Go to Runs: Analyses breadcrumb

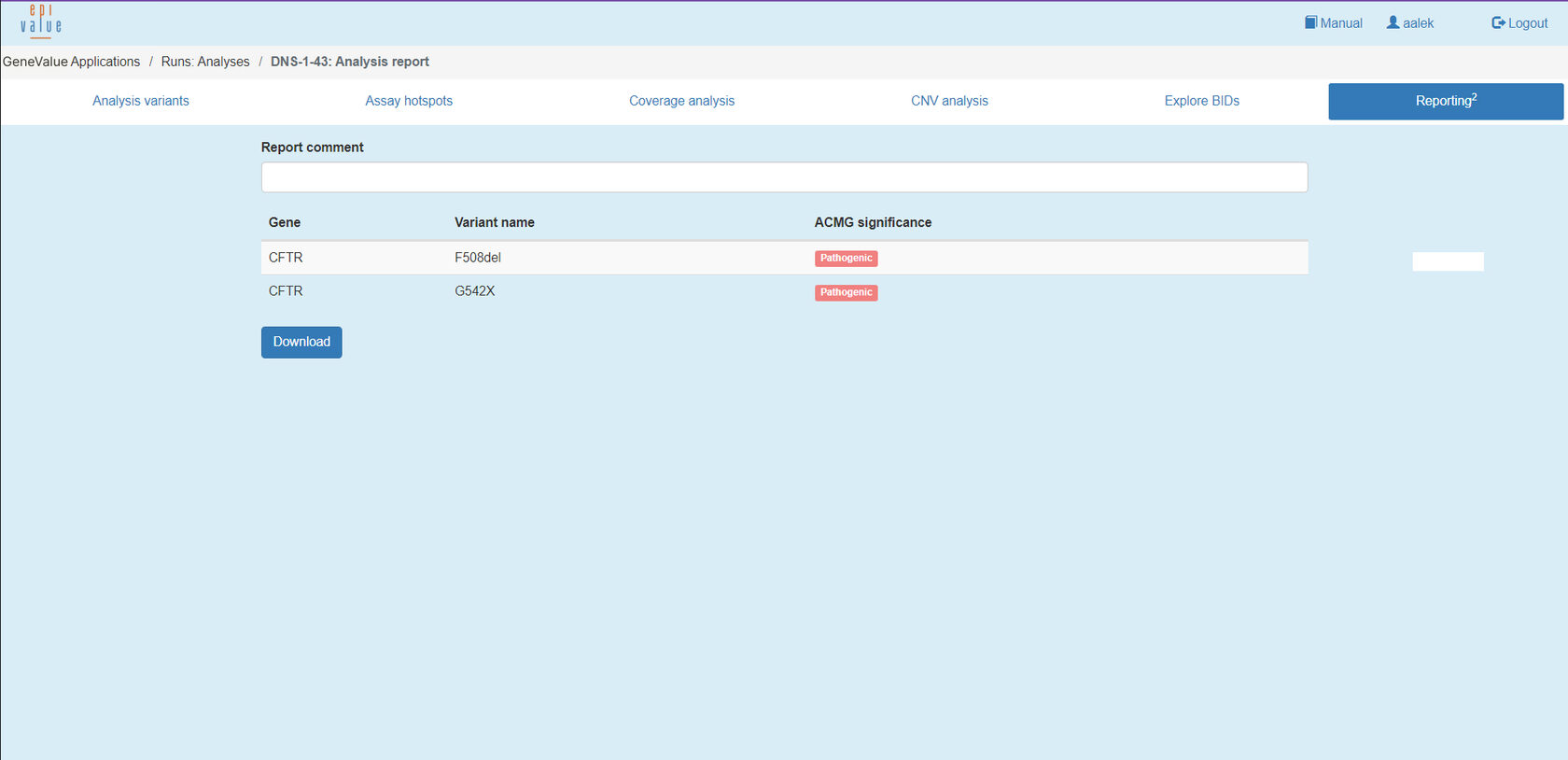pyautogui.click(x=205, y=62)
